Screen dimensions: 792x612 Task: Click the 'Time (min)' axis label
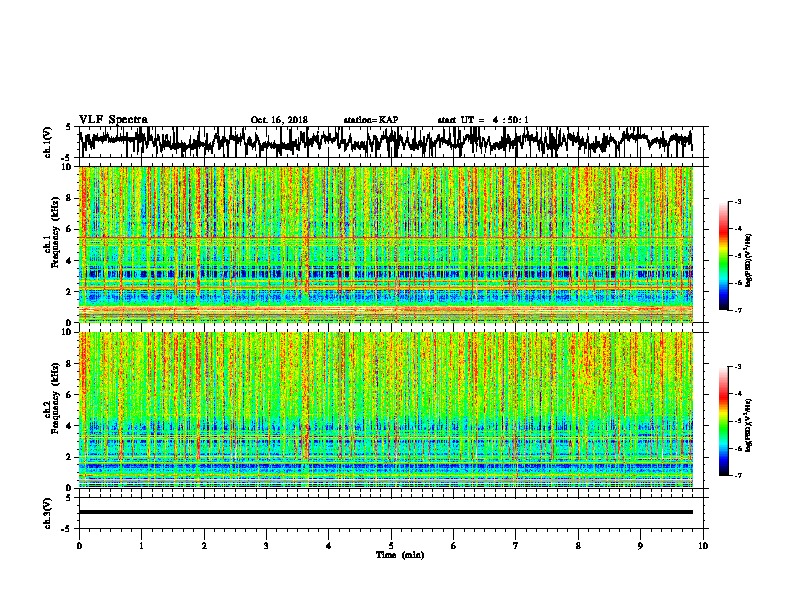[x=400, y=555]
